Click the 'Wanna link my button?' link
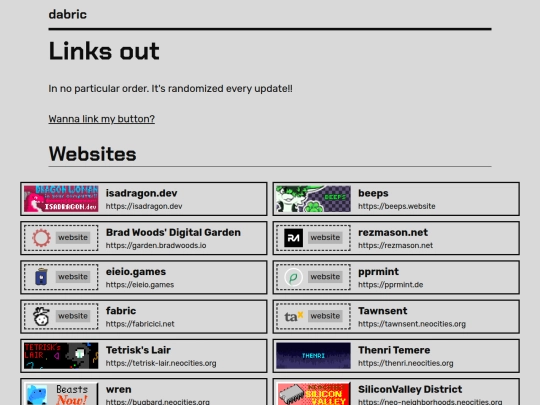This screenshot has height=405, width=540. point(102,119)
